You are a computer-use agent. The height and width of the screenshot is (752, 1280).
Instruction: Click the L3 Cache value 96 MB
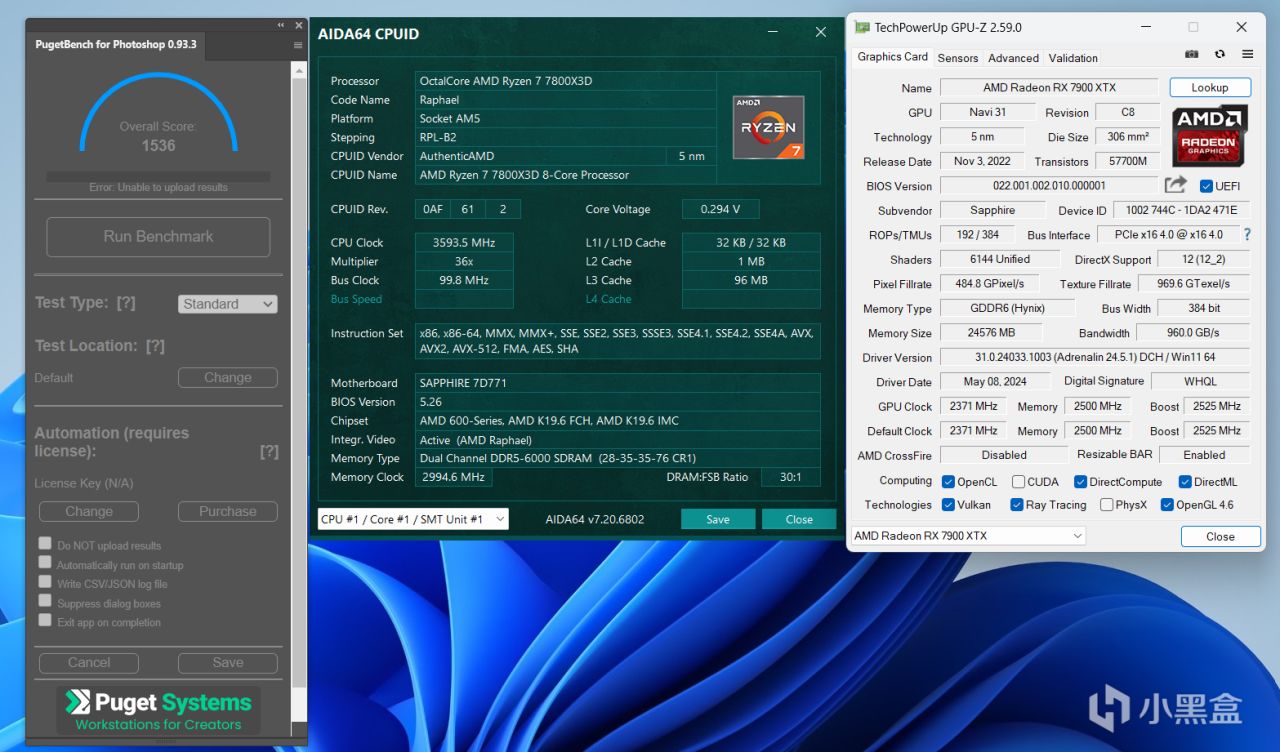[x=751, y=281]
